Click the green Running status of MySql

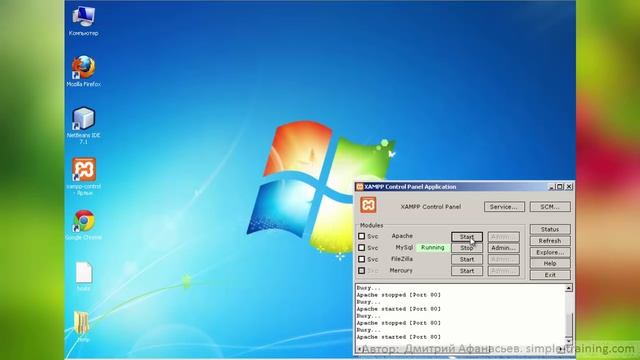click(432, 247)
